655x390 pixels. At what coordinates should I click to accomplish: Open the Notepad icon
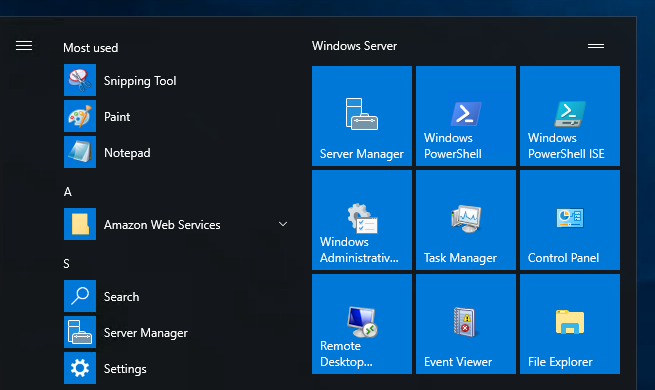tap(80, 152)
